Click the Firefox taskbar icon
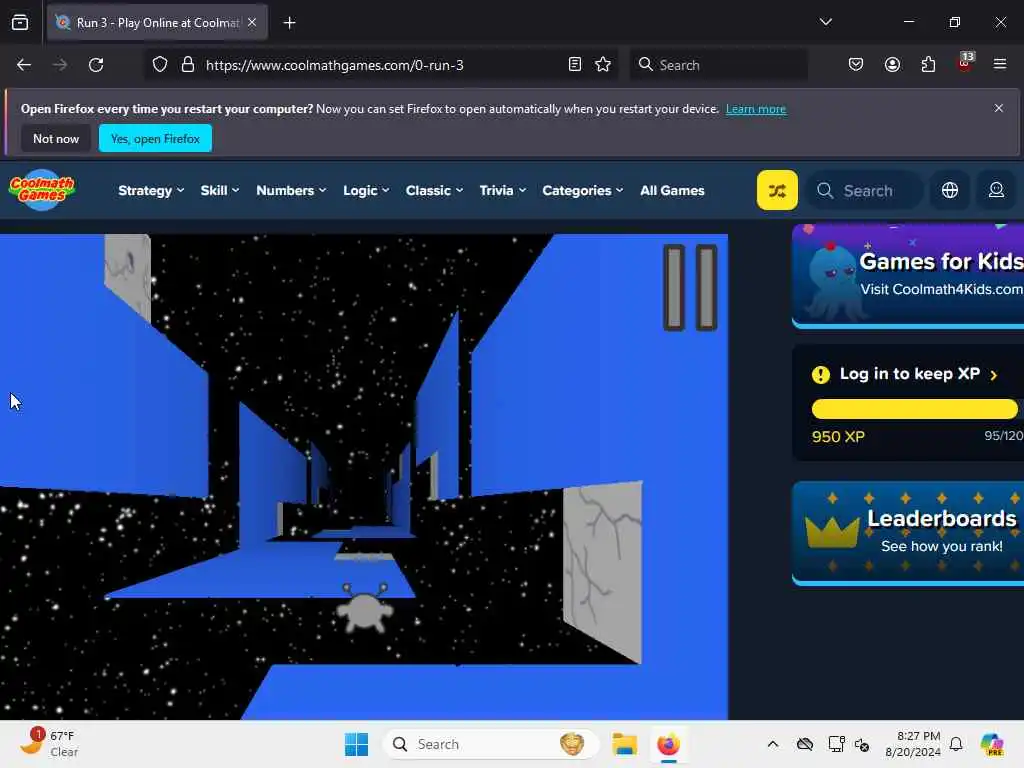Viewport: 1024px width, 768px height. 668,744
